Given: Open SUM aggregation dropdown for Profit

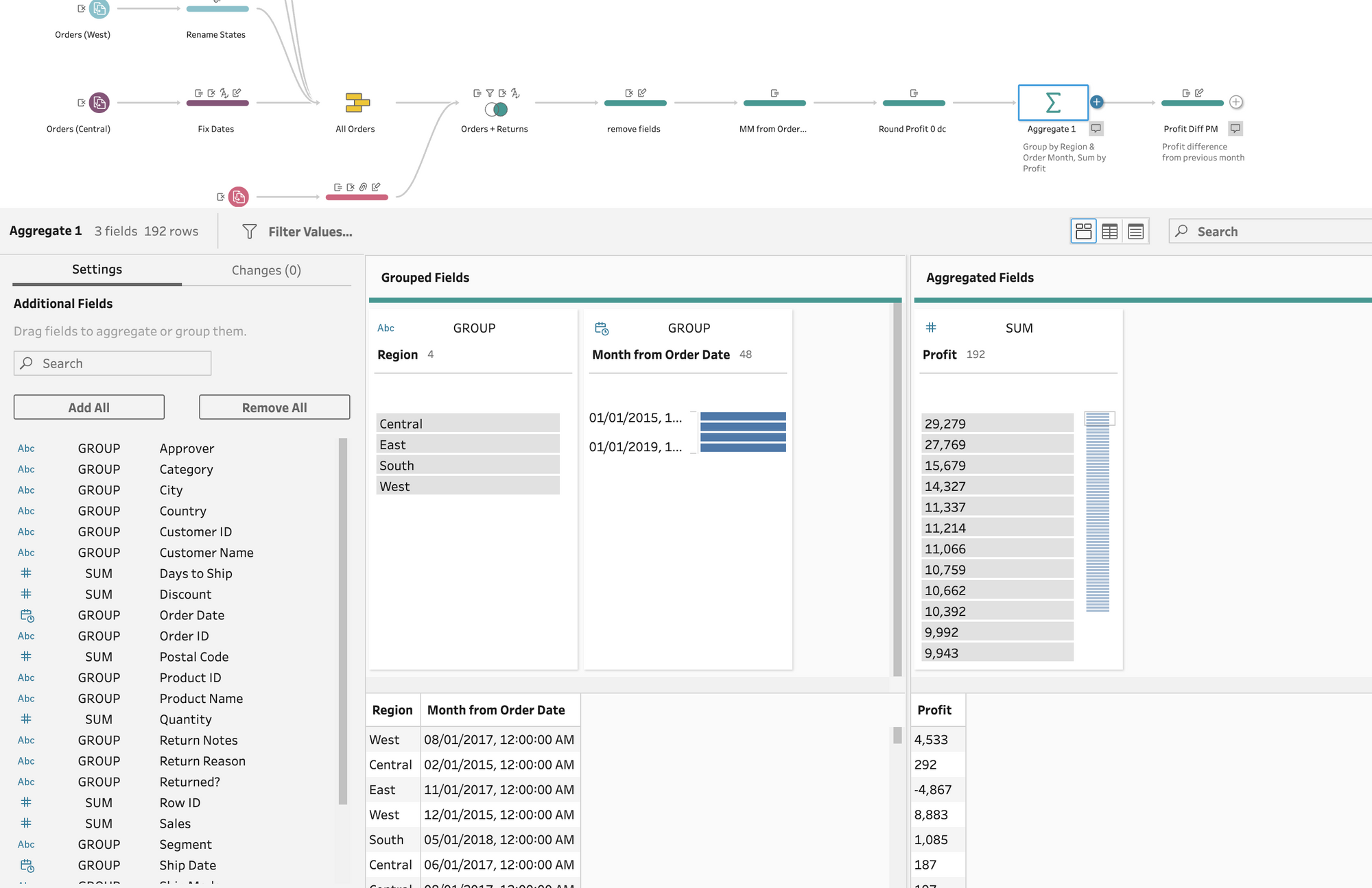Looking at the screenshot, I should coord(1019,328).
